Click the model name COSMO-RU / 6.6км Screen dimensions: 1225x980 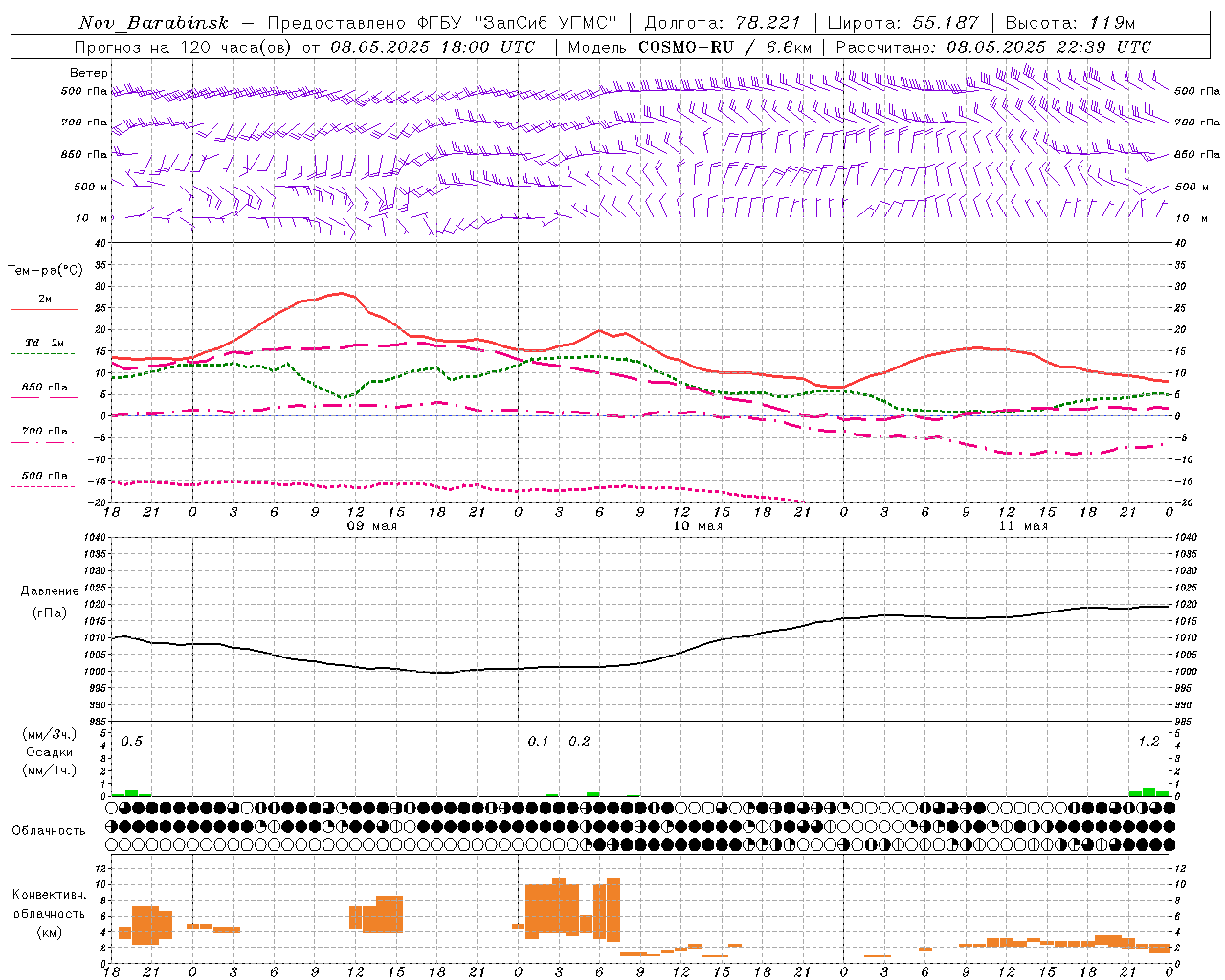click(724, 47)
